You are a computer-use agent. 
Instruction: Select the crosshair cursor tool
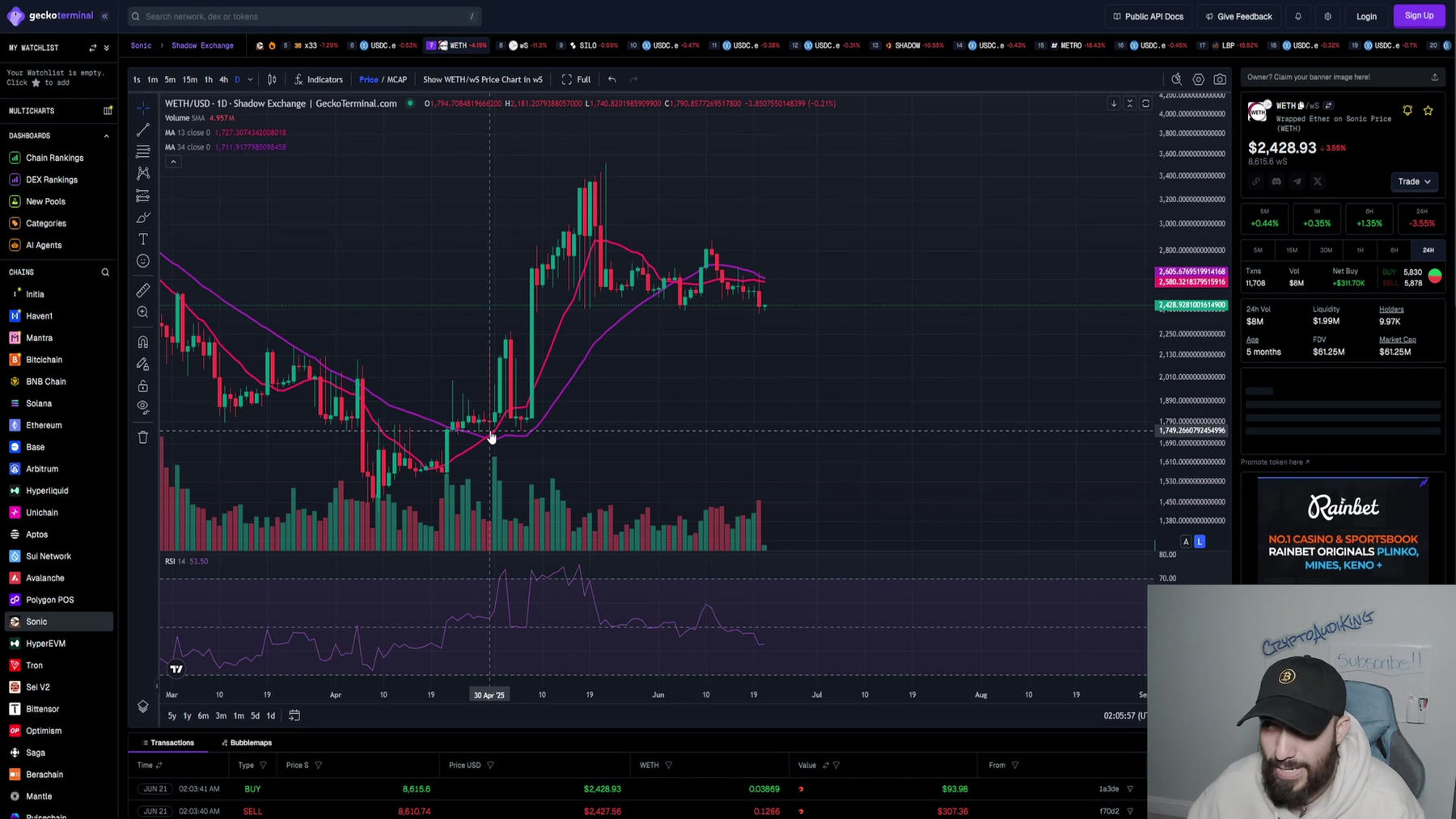click(x=142, y=108)
